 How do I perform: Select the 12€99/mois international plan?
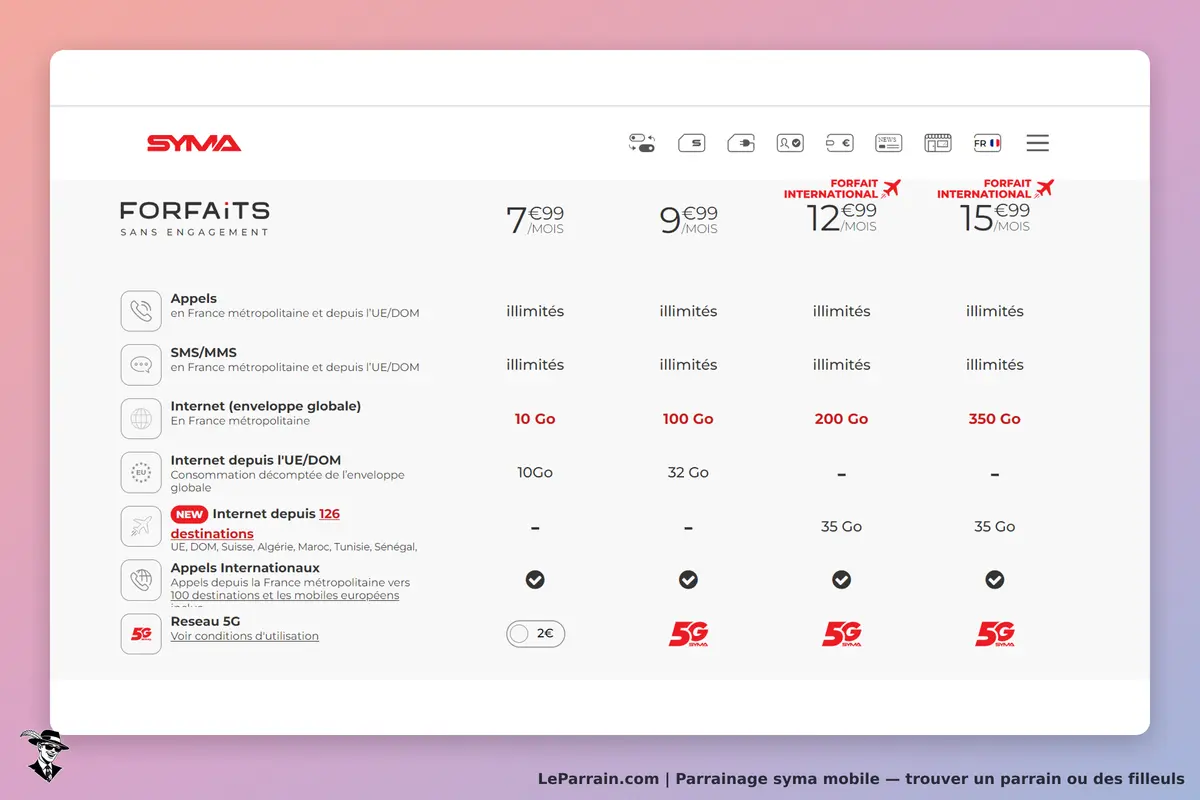click(x=842, y=219)
